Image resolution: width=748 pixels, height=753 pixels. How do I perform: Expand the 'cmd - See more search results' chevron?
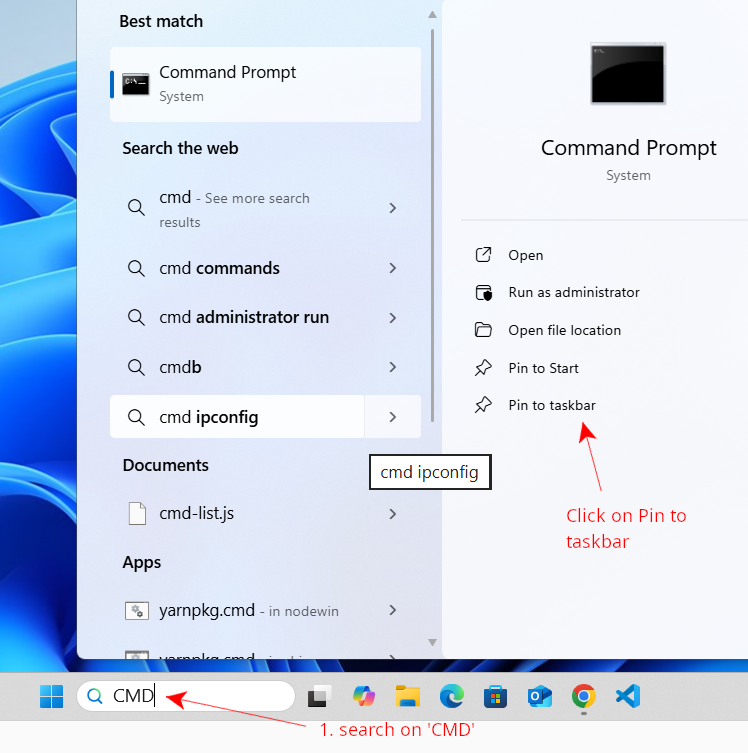tap(393, 208)
